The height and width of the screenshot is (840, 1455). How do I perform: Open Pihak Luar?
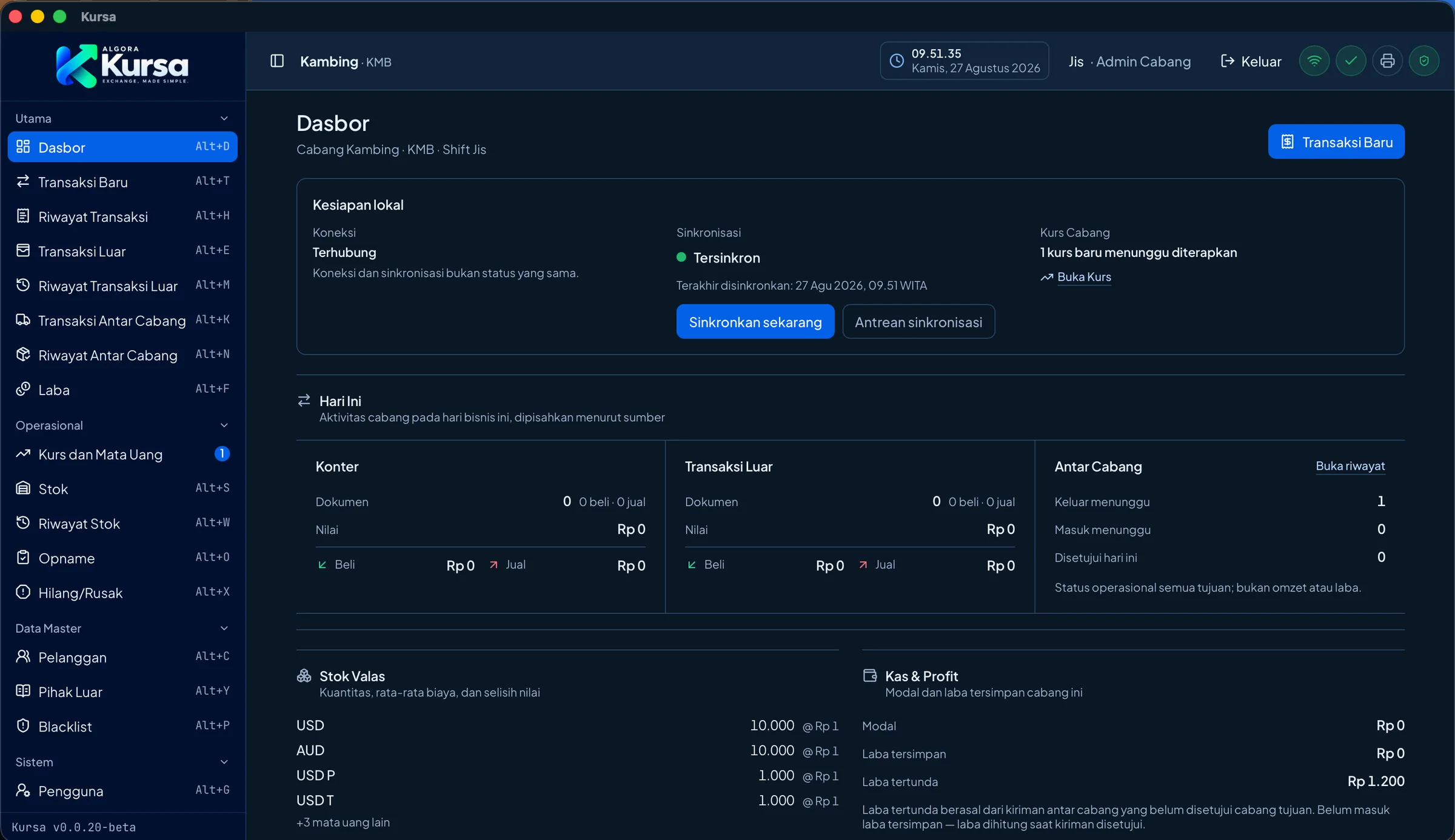122,692
